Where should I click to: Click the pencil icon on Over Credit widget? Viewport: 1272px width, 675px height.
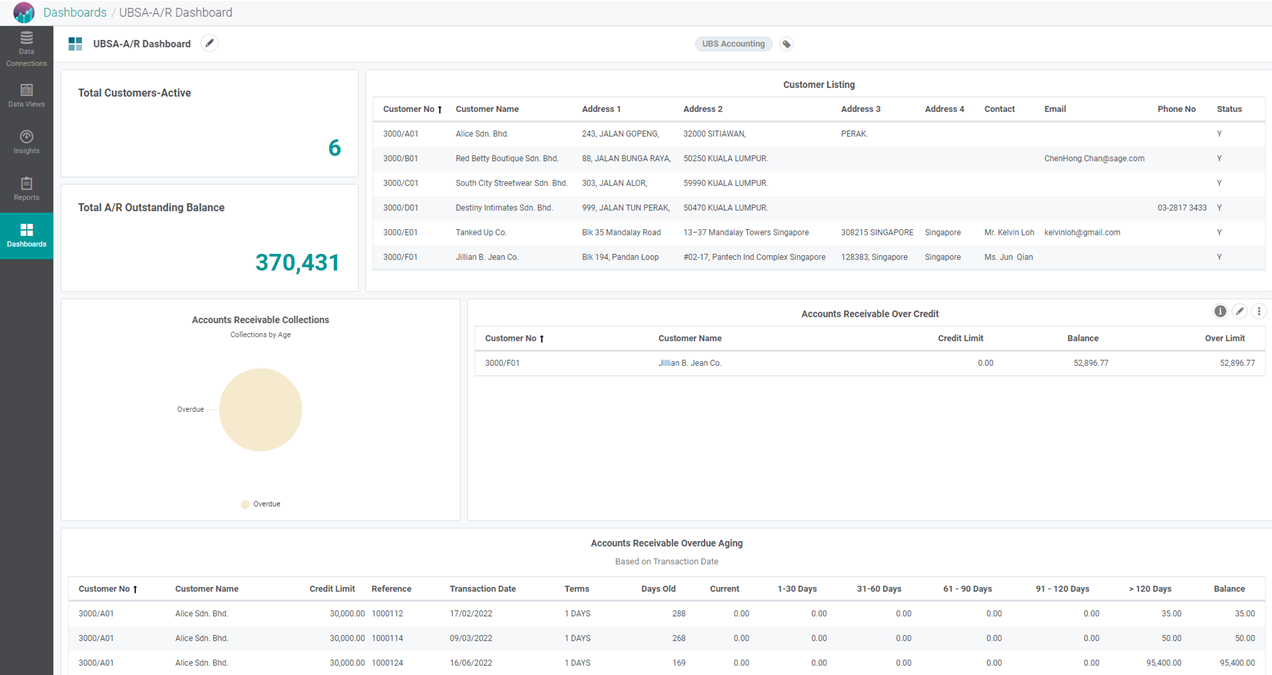coord(1240,311)
